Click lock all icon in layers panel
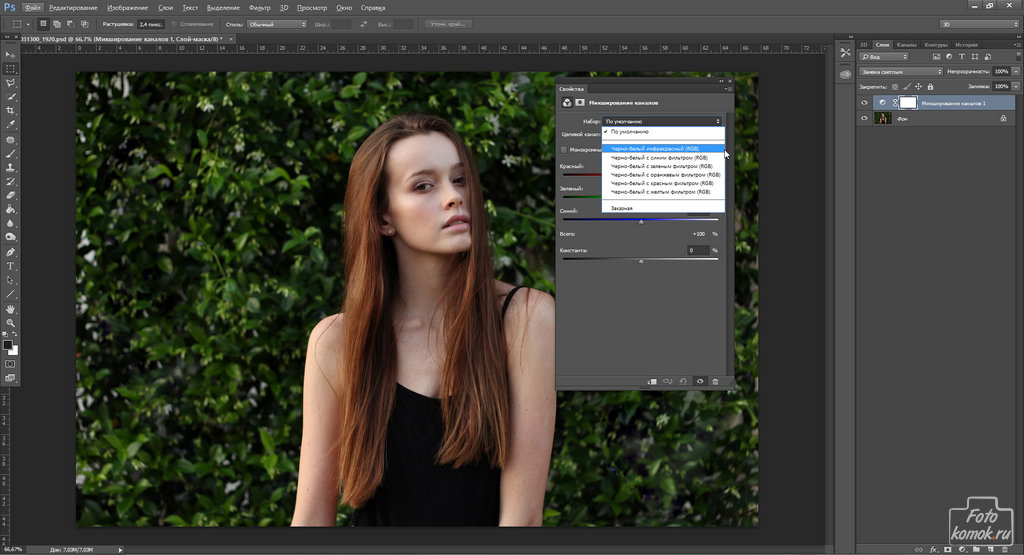Screen dimensions: 1024x555 pos(930,87)
